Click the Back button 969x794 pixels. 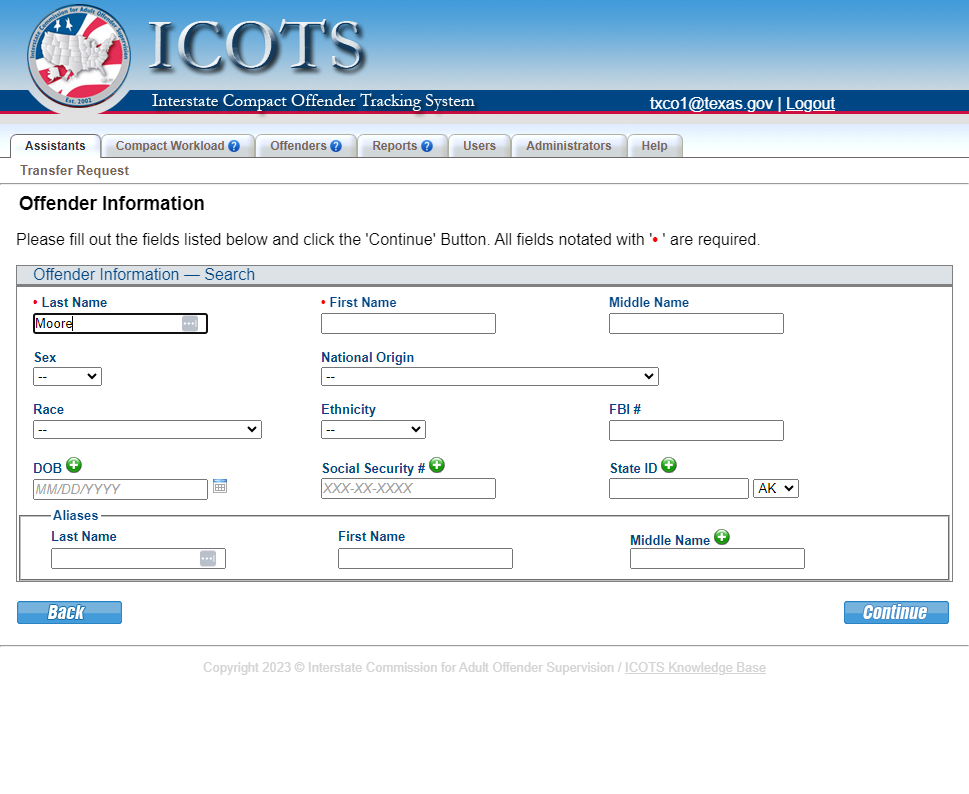coord(69,612)
